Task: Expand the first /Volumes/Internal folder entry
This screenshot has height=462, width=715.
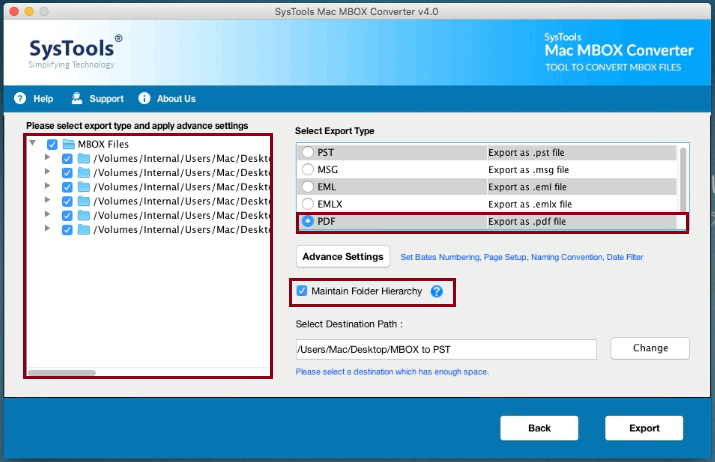Action: click(47, 158)
